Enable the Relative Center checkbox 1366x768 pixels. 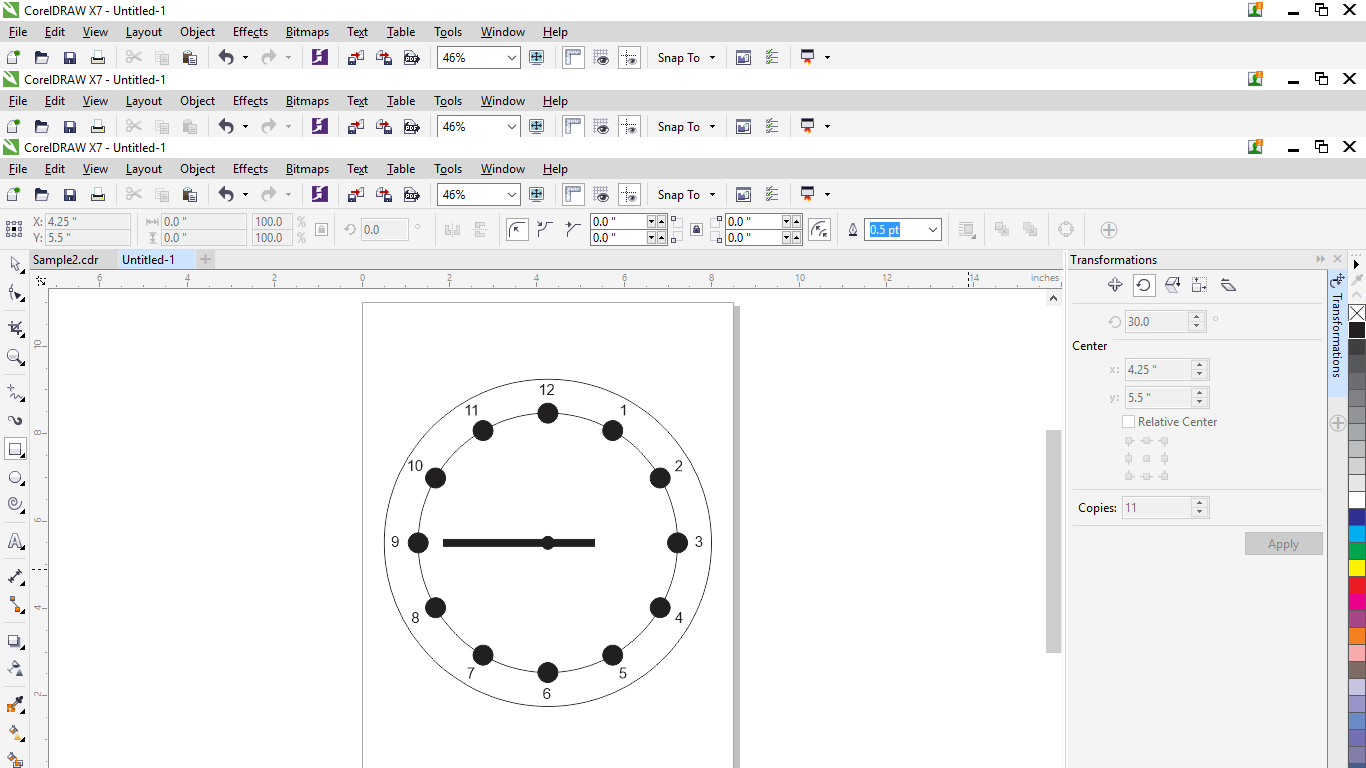point(1129,422)
